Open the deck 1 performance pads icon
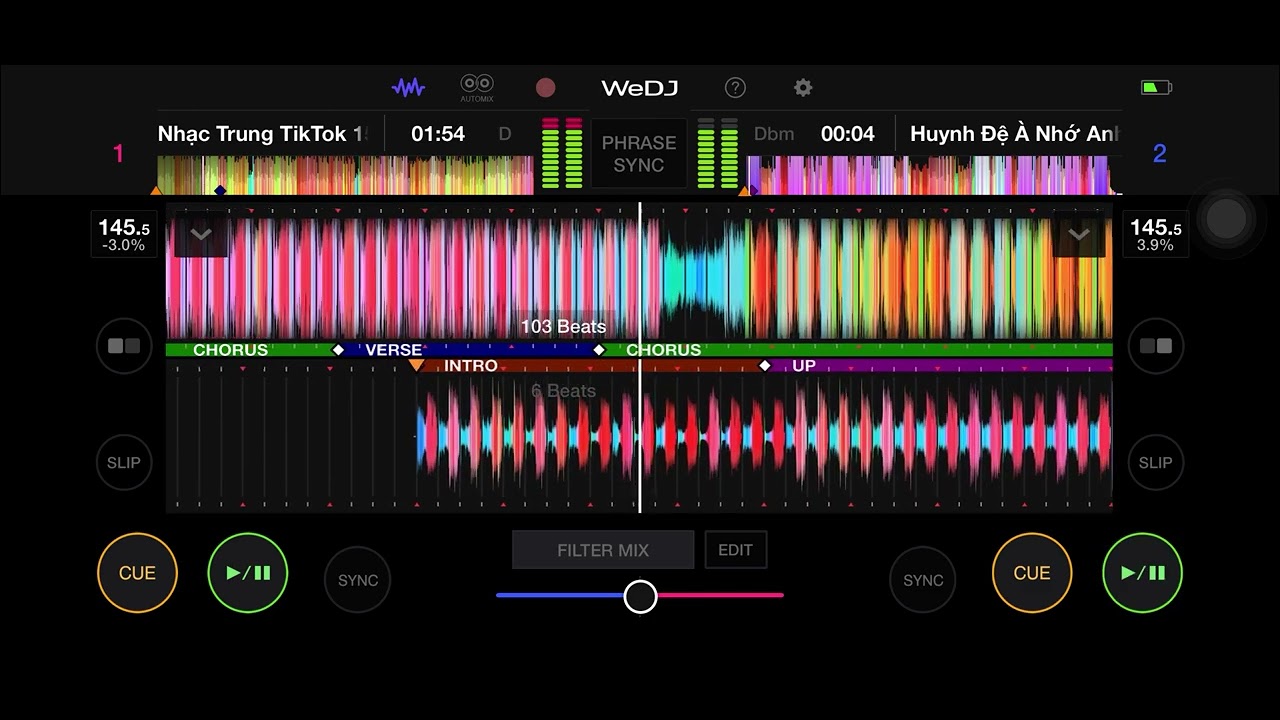Image resolution: width=1280 pixels, height=720 pixels. (124, 346)
